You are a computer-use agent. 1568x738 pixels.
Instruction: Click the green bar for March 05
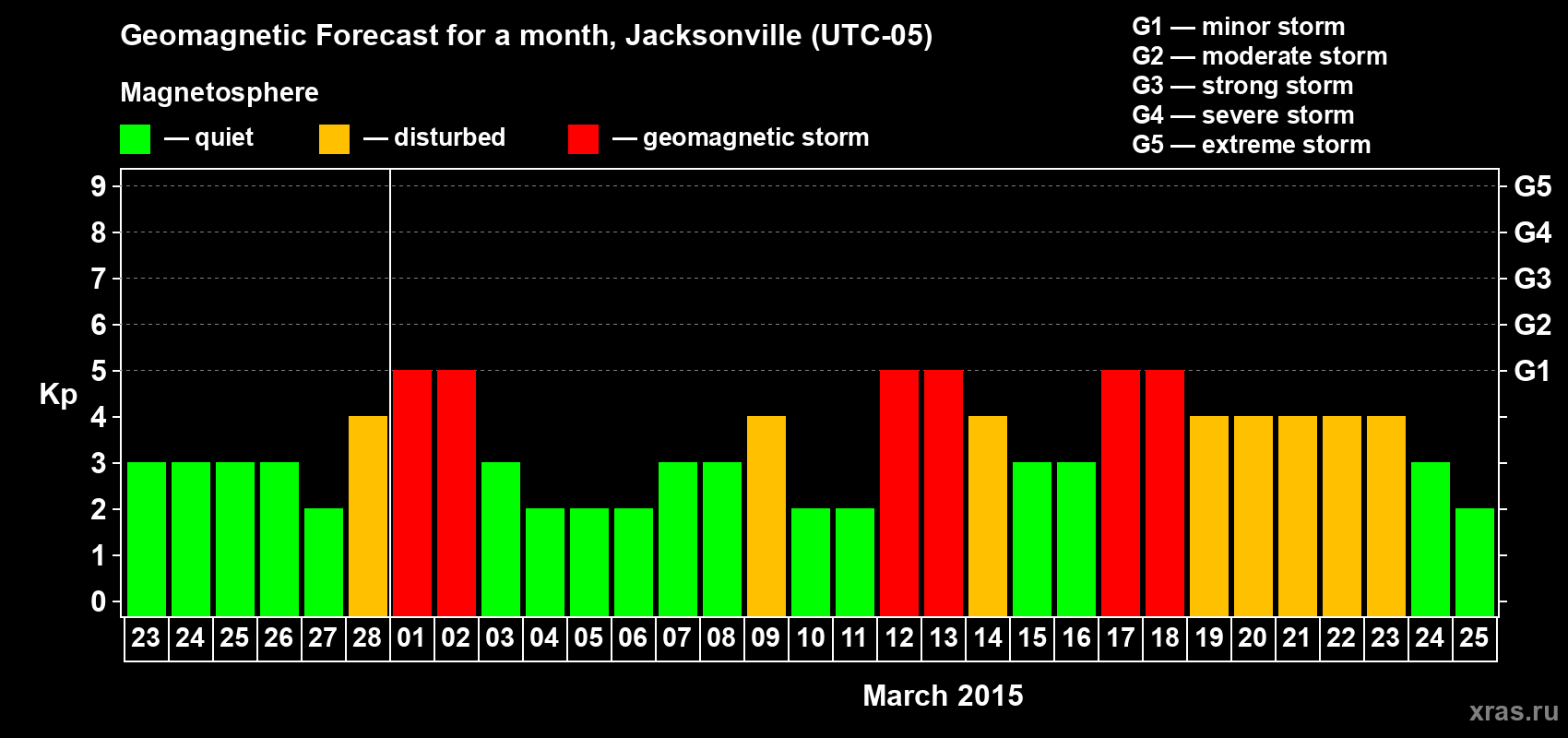589,562
